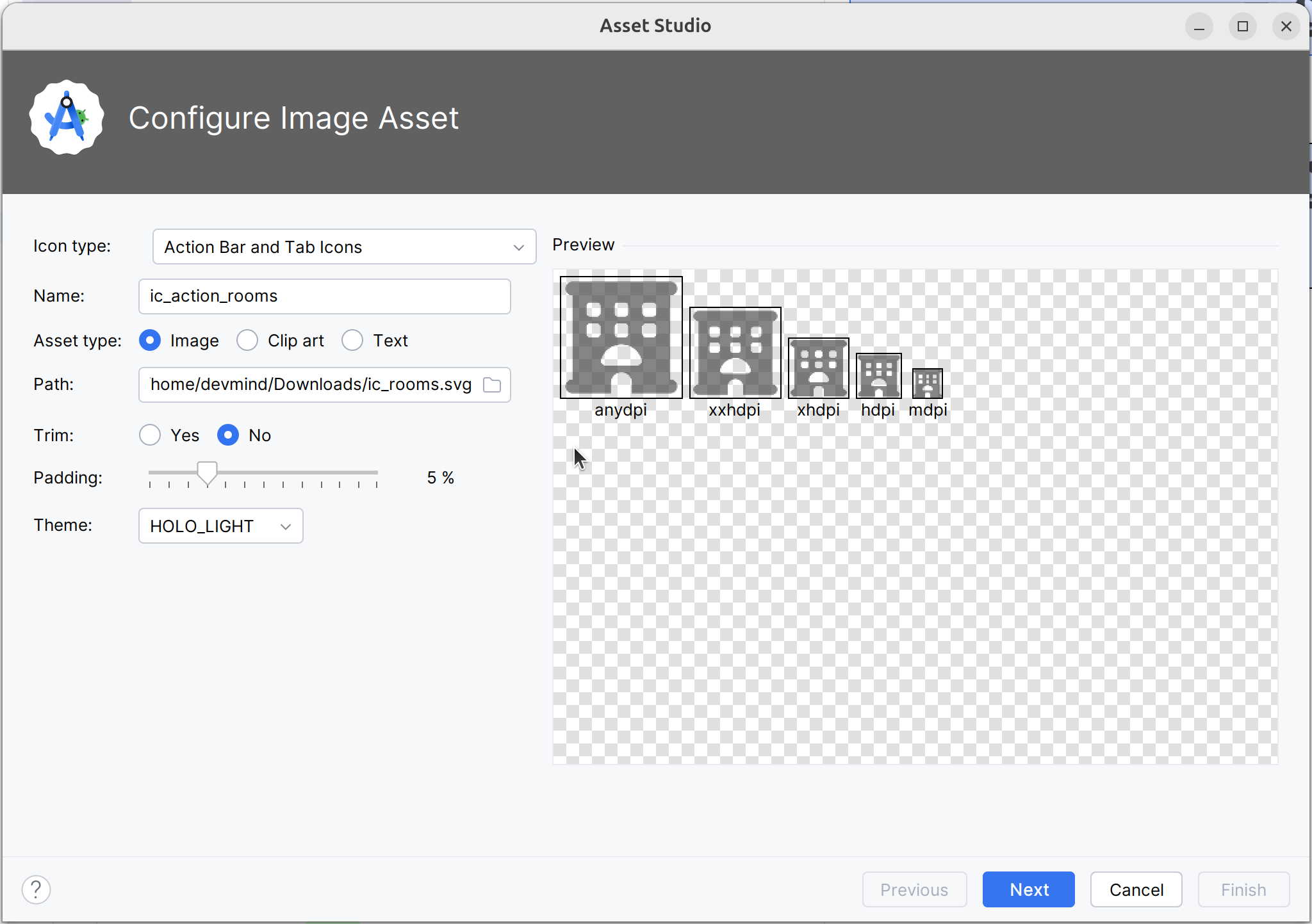
Task: Open the Theme HOLO_LIGHT dropdown
Action: pos(221,526)
